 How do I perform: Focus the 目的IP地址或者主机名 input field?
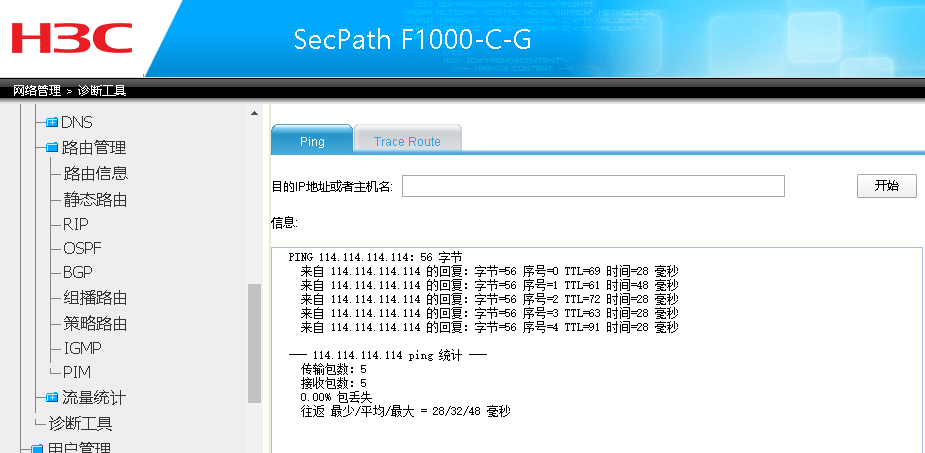(593, 186)
